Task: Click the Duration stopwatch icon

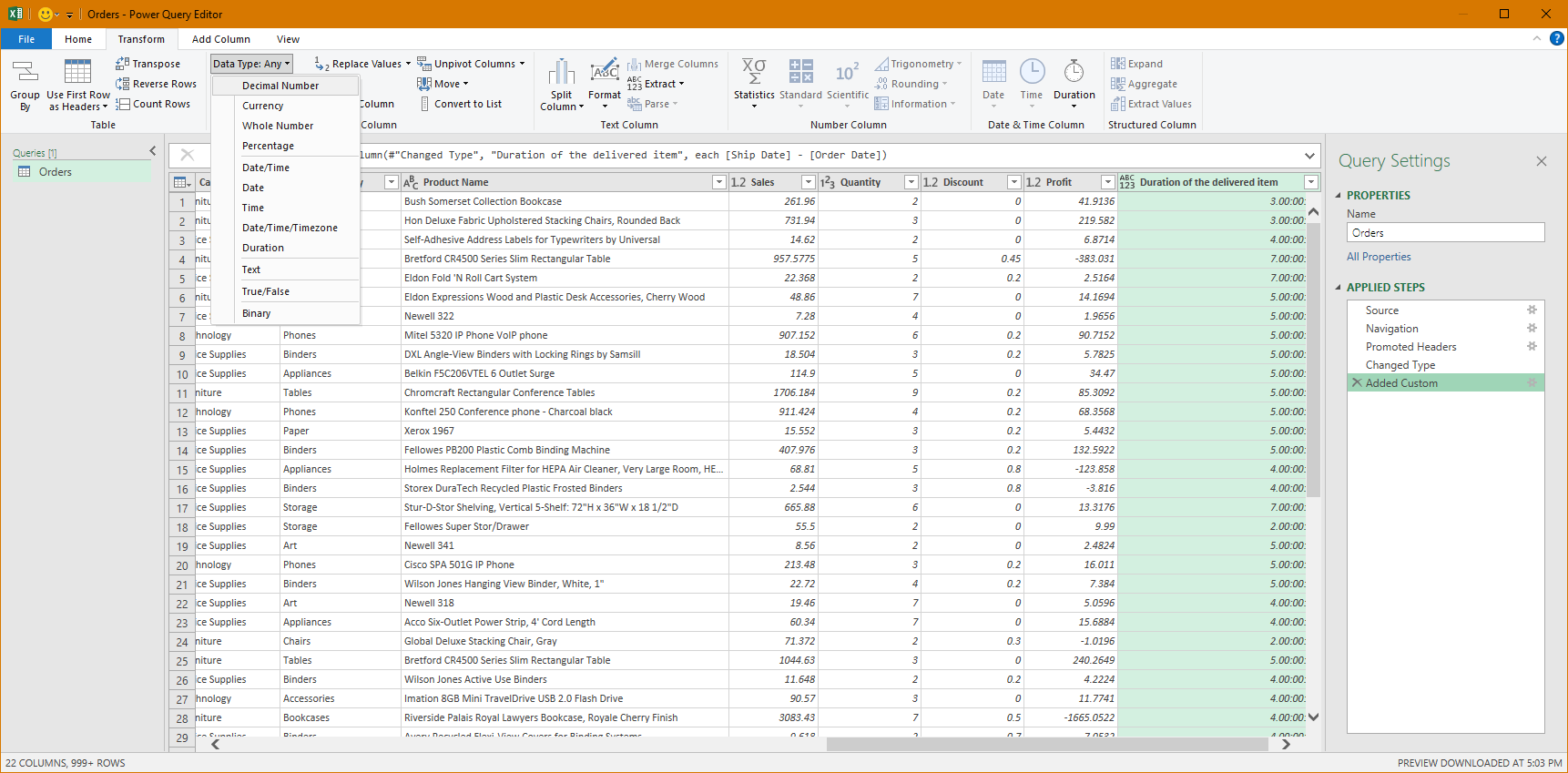Action: [1074, 72]
